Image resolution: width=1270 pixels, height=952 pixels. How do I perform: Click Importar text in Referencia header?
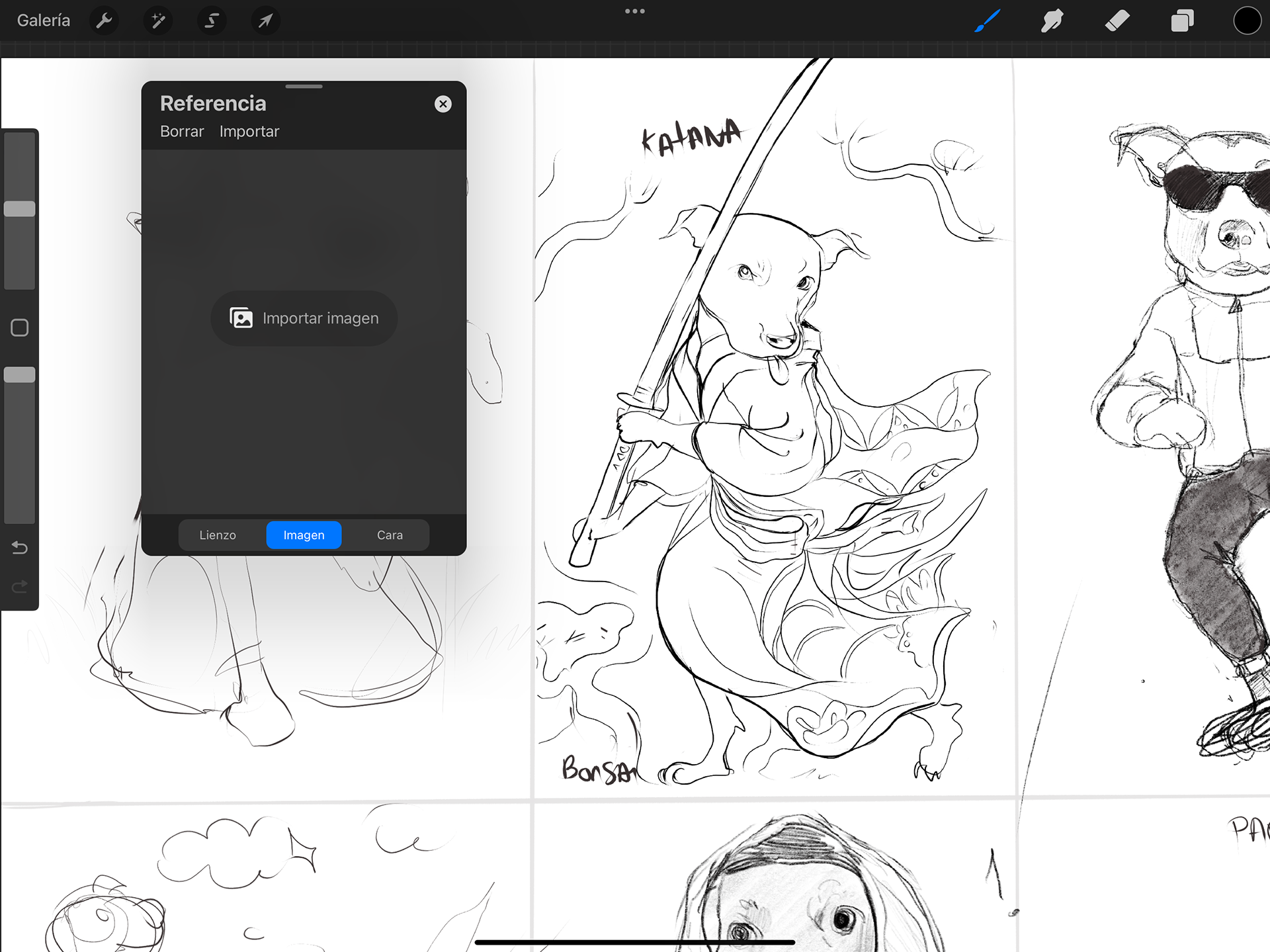pos(249,131)
